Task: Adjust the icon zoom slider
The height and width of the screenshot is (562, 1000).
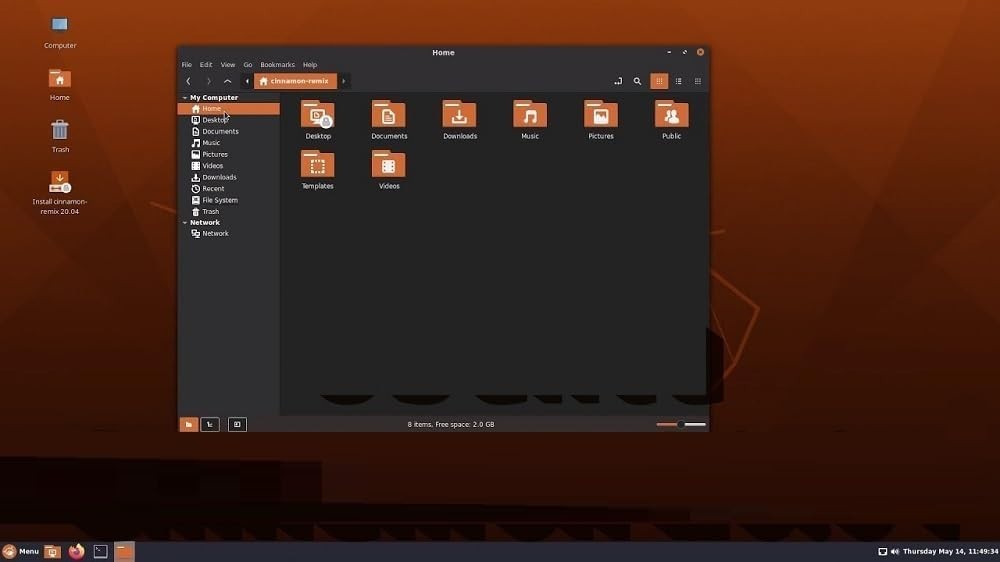Action: pos(681,424)
